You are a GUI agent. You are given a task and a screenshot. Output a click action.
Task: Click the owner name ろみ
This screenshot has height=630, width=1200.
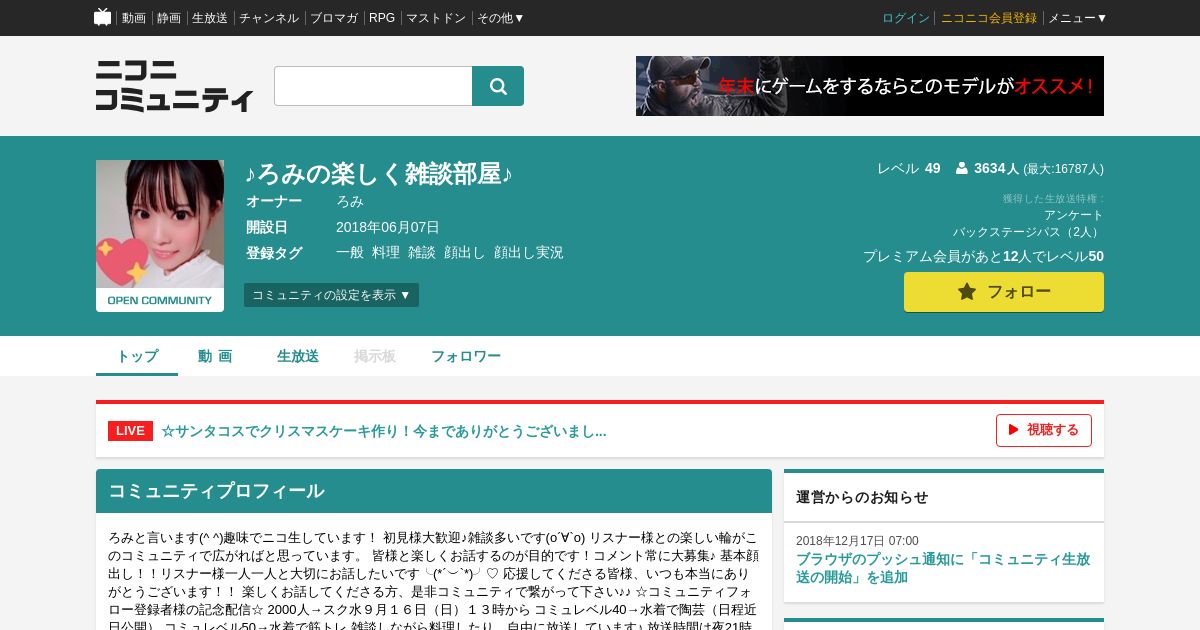(350, 201)
